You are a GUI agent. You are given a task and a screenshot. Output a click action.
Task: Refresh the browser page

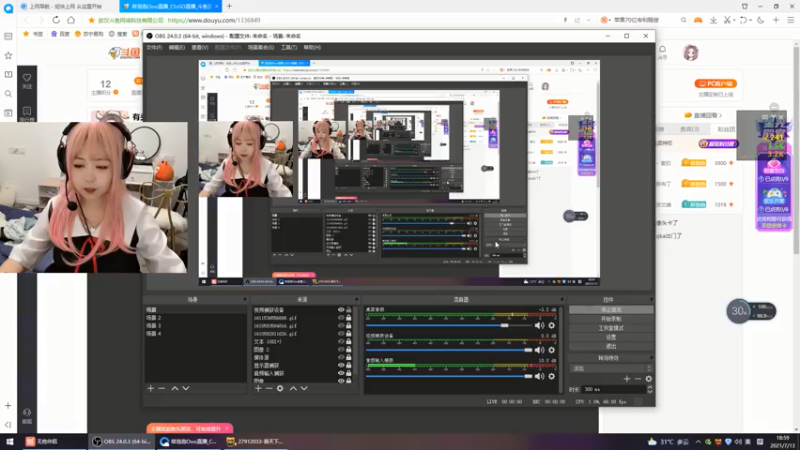(56, 20)
